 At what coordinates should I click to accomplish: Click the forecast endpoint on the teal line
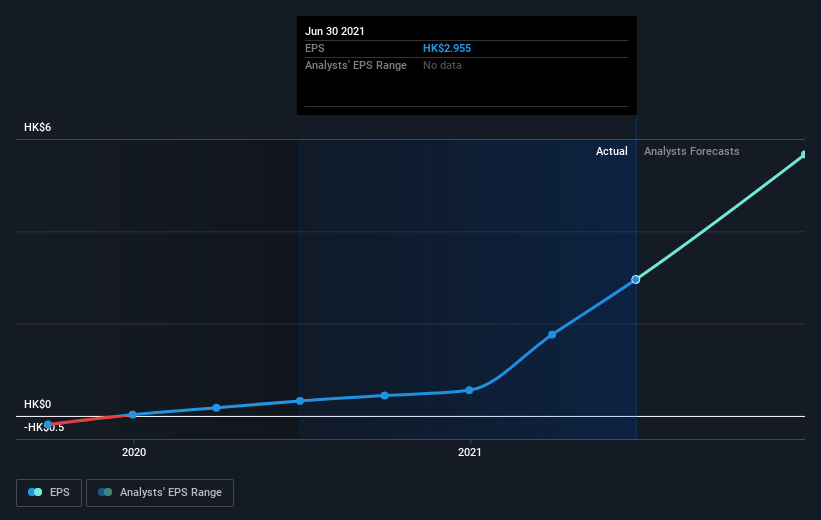click(804, 154)
